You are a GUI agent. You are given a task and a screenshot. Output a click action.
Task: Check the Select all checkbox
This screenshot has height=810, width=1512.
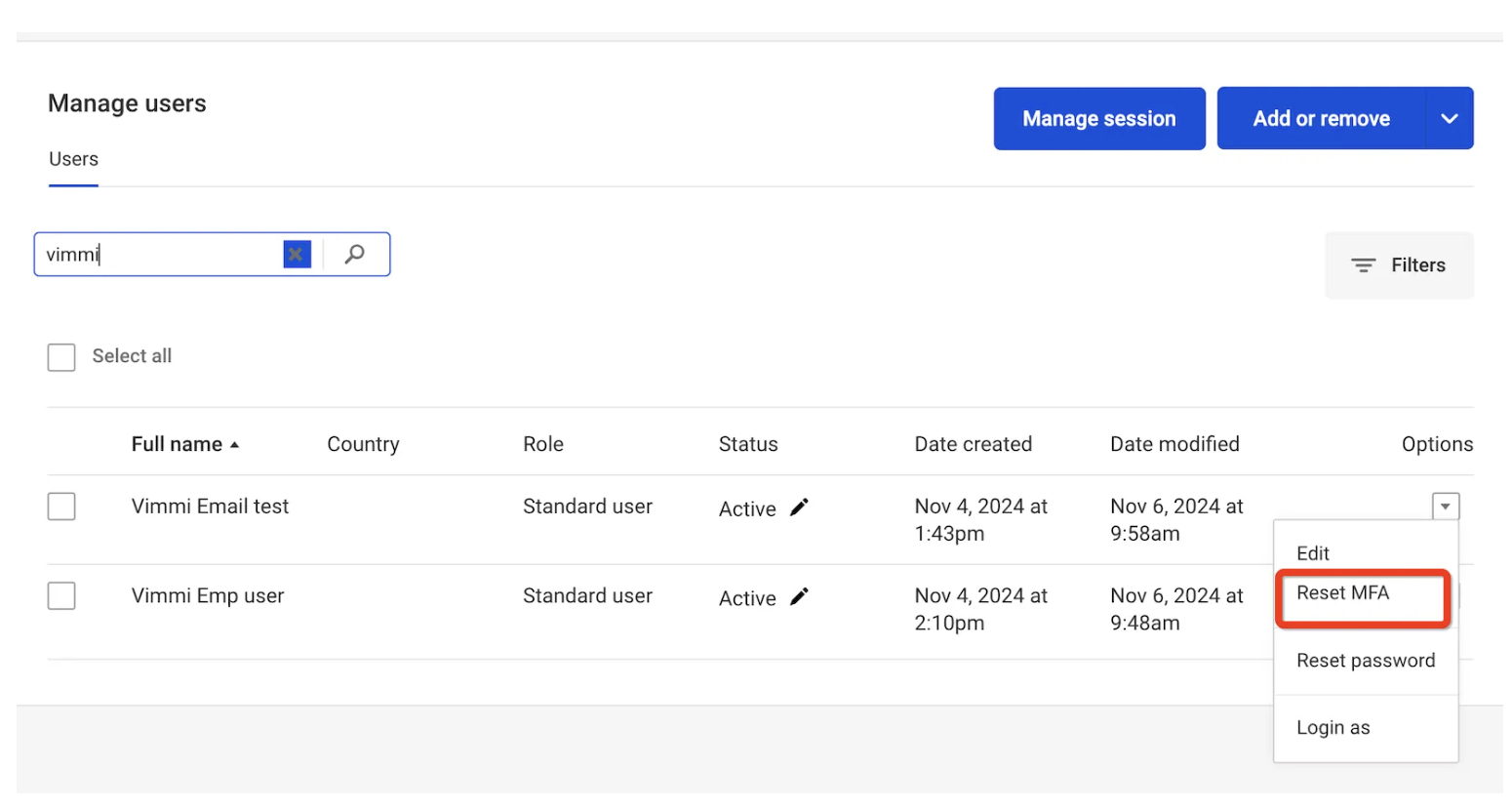point(61,356)
